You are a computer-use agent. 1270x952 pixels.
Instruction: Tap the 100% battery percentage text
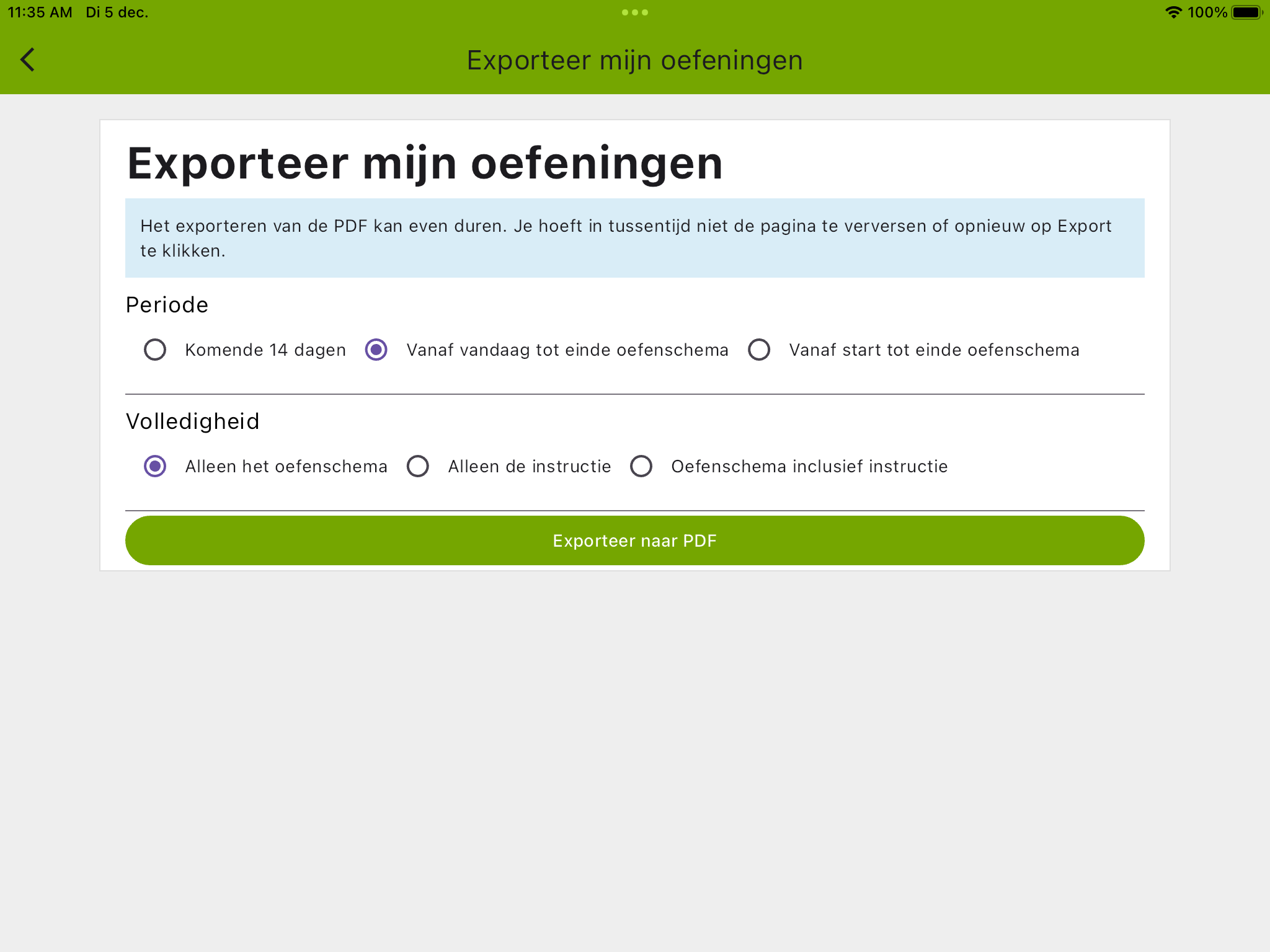1207,12
